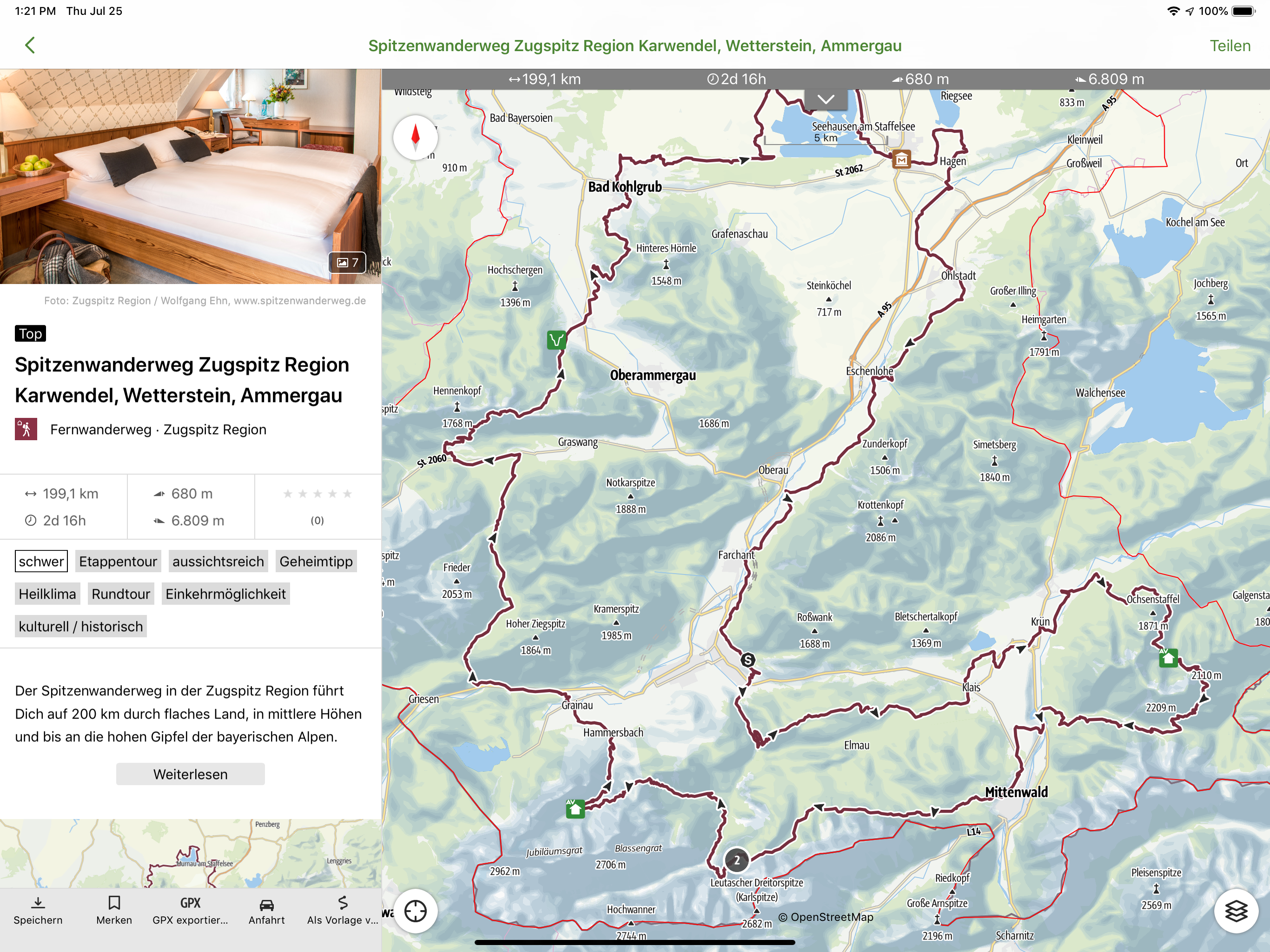Open the map layers selector
Screen dimensions: 1270x952
click(1236, 911)
